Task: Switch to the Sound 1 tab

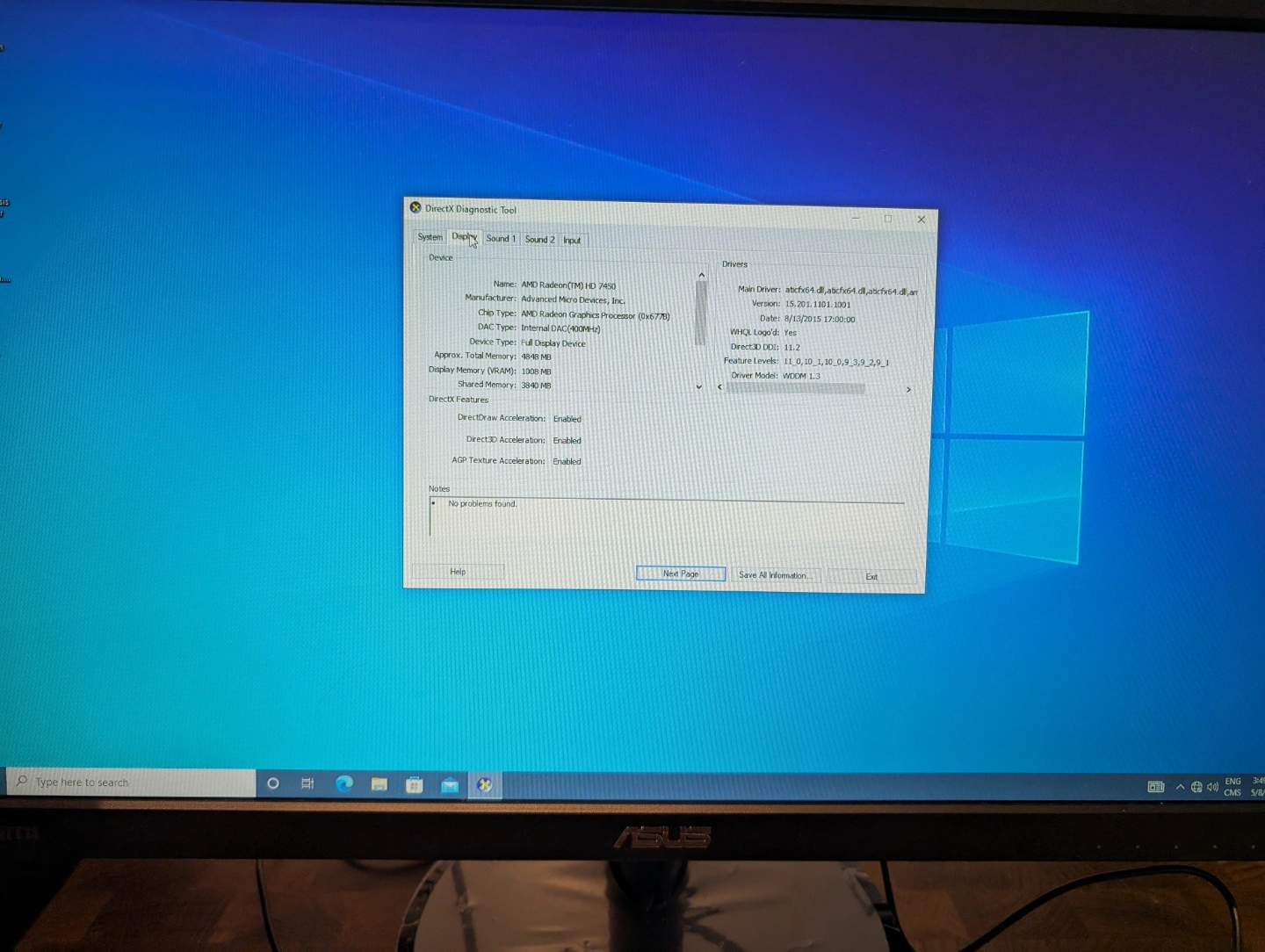Action: click(x=501, y=239)
